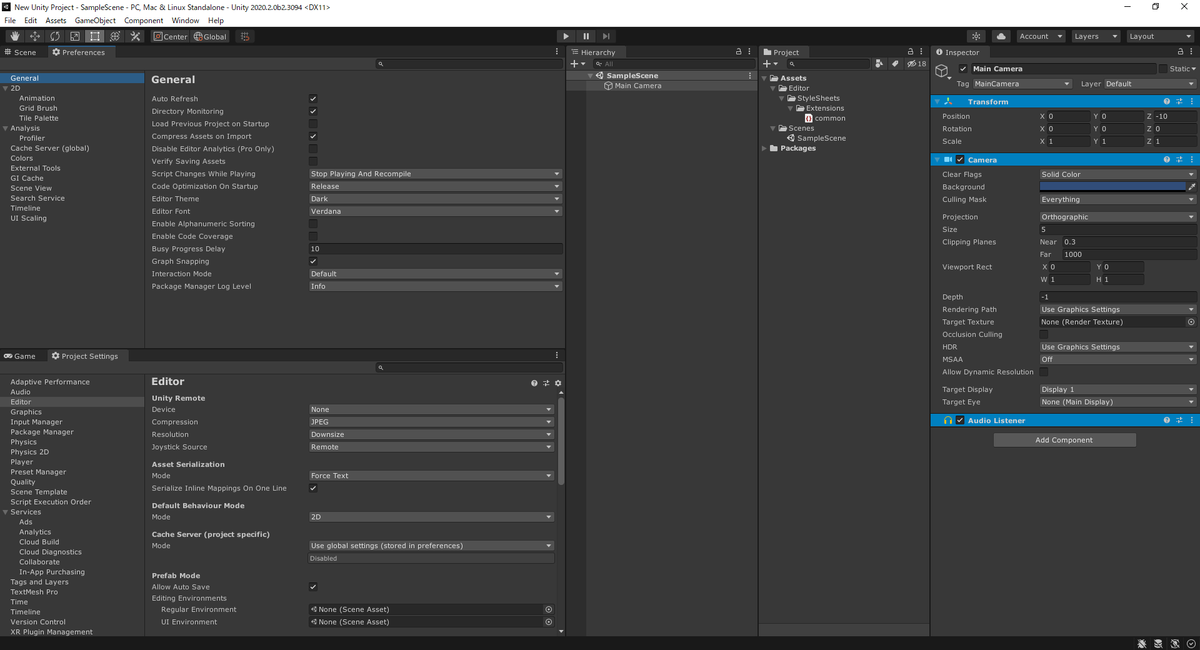Start Play mode

point(566,36)
